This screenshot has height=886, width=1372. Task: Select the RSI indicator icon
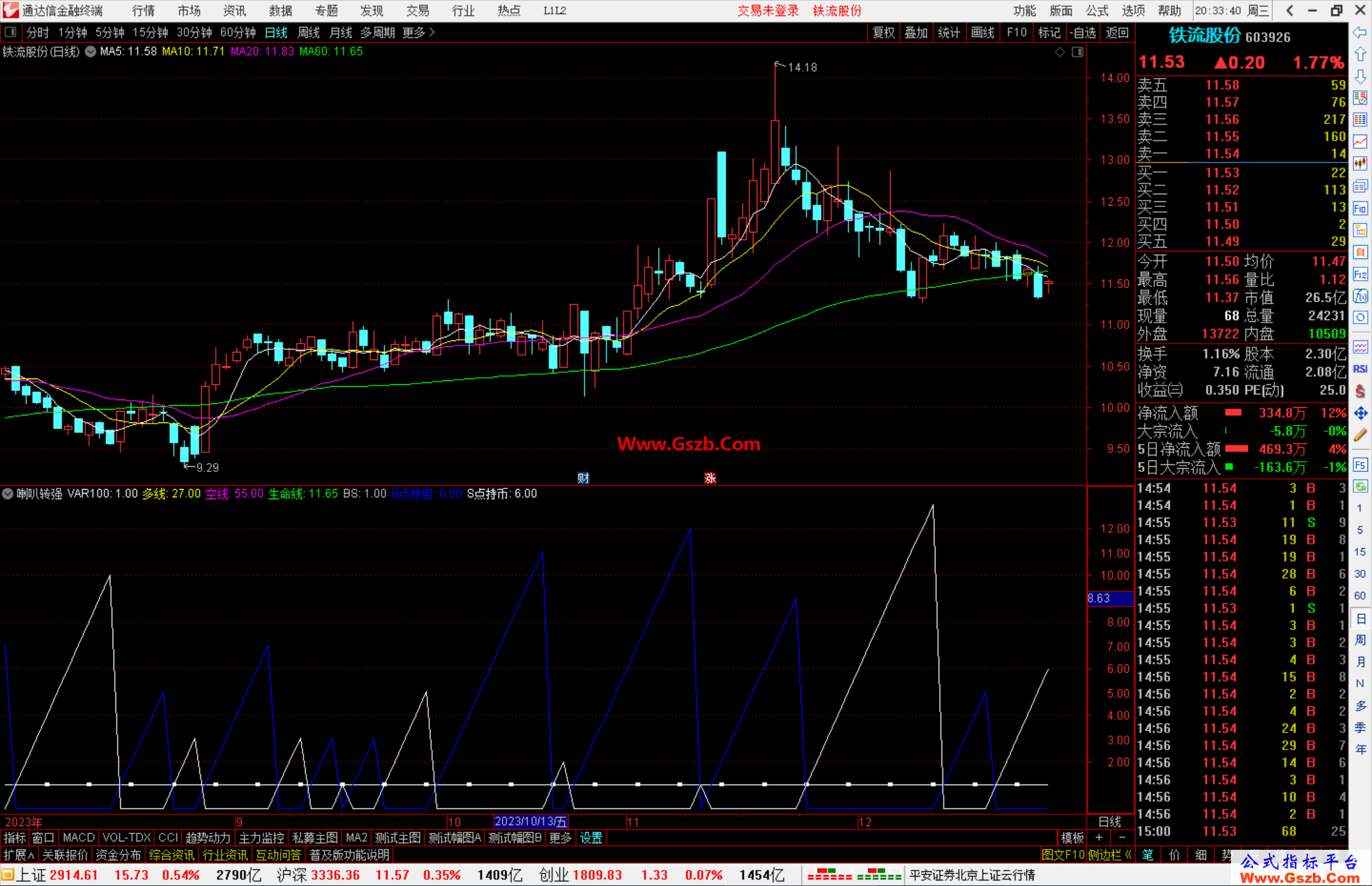tap(1360, 369)
